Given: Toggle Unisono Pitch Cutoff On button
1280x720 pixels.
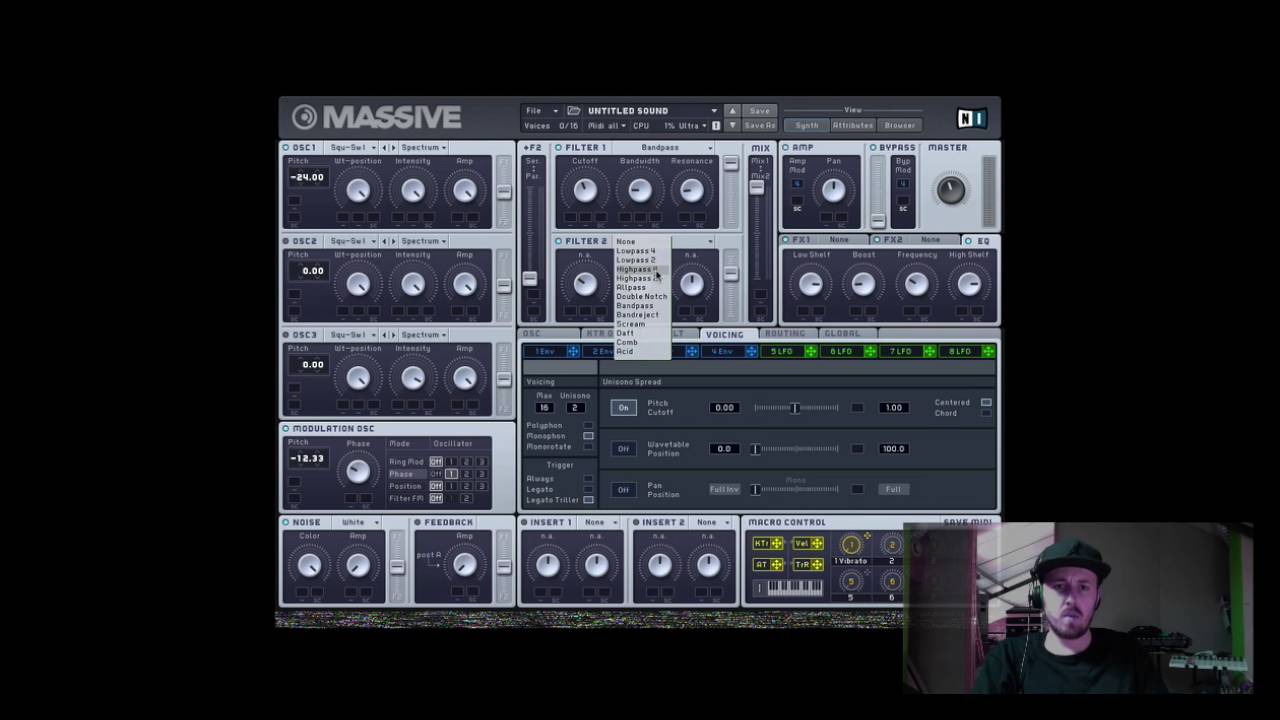Looking at the screenshot, I should tap(623, 408).
